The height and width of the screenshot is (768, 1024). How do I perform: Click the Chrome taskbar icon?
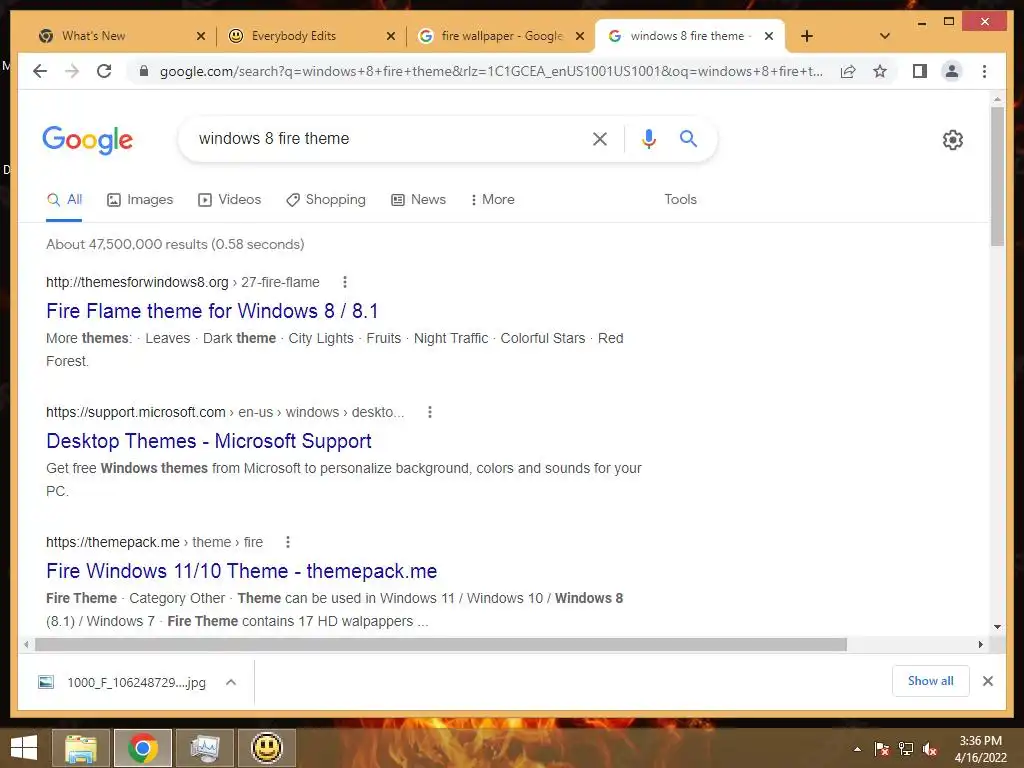click(x=142, y=748)
